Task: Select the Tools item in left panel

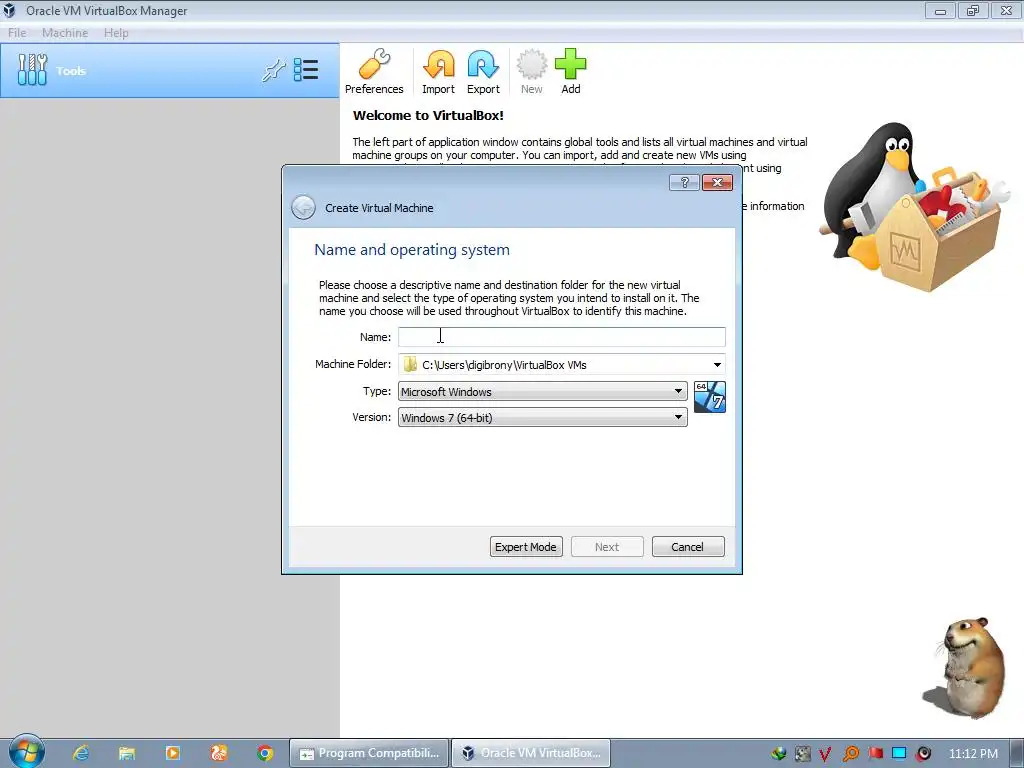Action: (170, 71)
